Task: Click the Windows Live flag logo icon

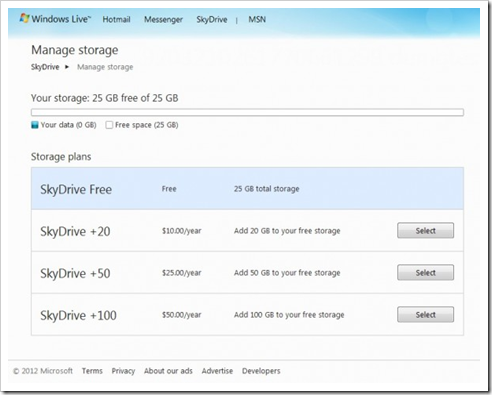Action: [x=24, y=18]
